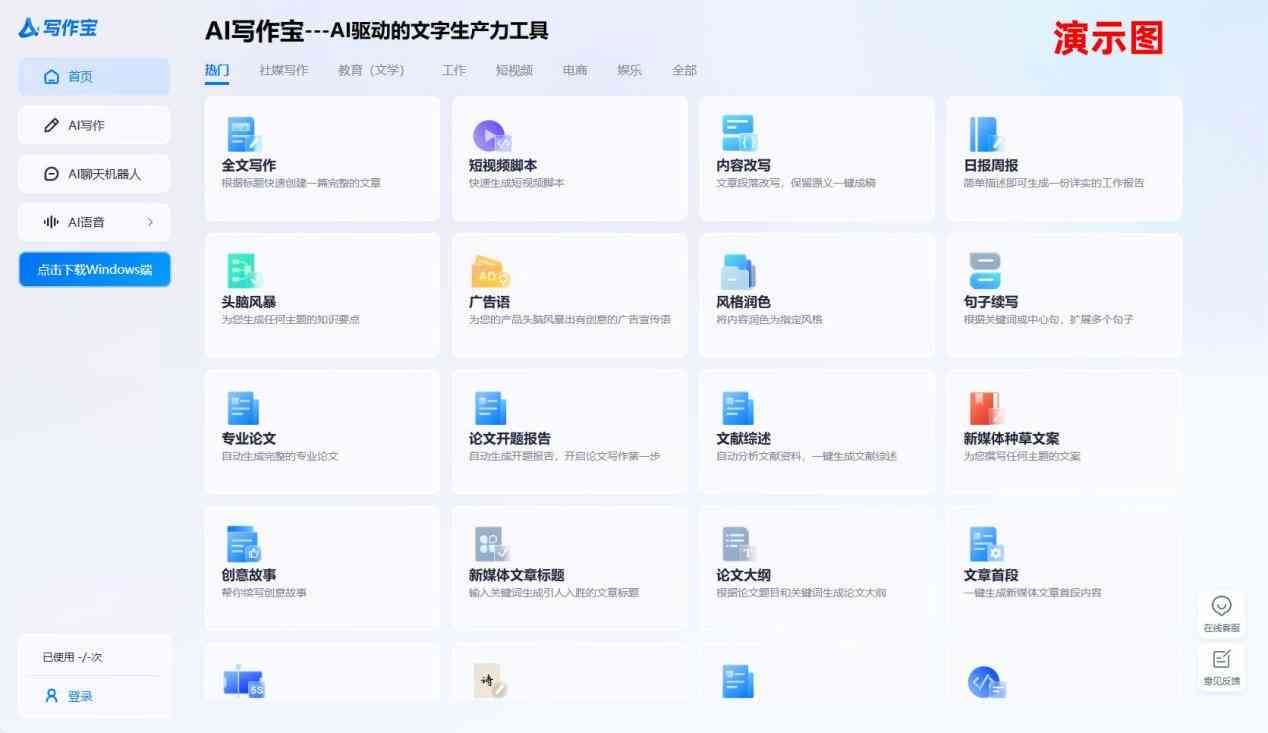
Task: Click the user icon next to 登录
Action: pos(52,696)
